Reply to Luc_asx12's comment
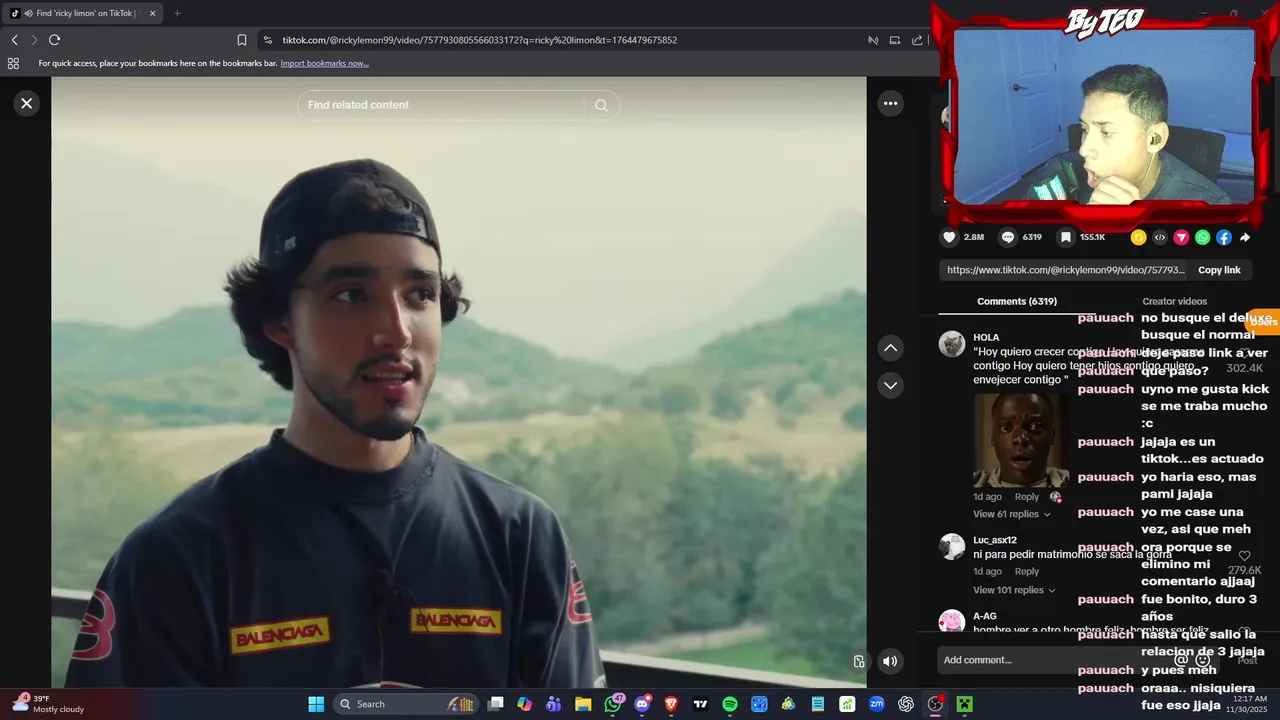Image resolution: width=1280 pixels, height=720 pixels. (1027, 572)
